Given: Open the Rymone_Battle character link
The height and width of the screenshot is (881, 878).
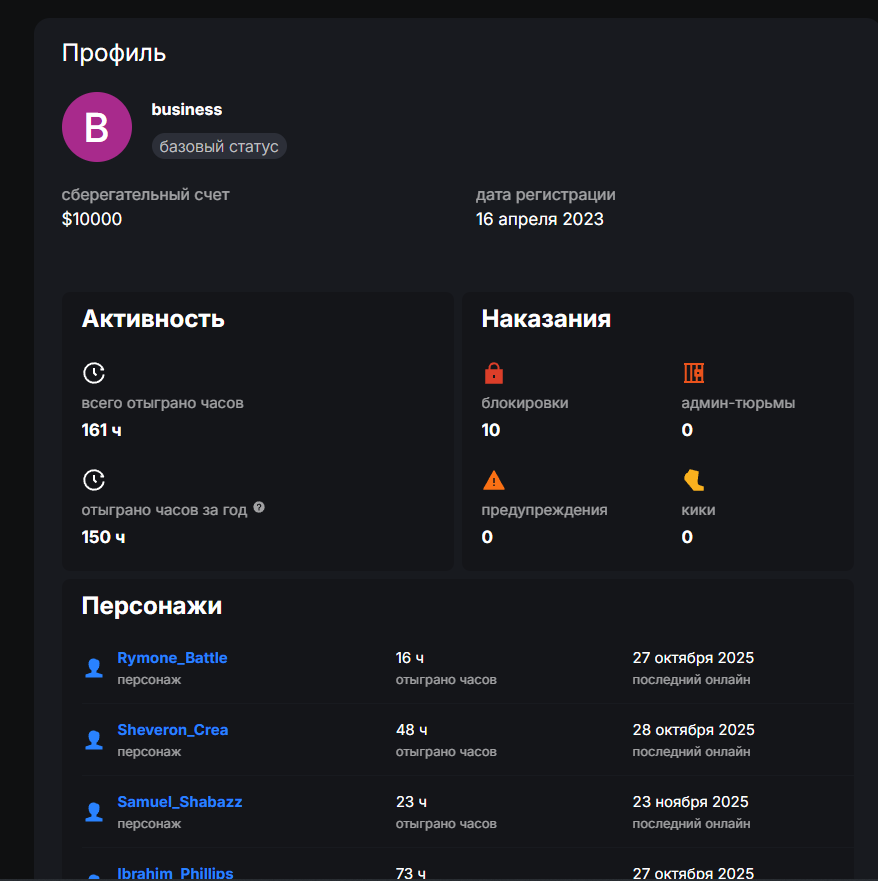Looking at the screenshot, I should [x=172, y=658].
